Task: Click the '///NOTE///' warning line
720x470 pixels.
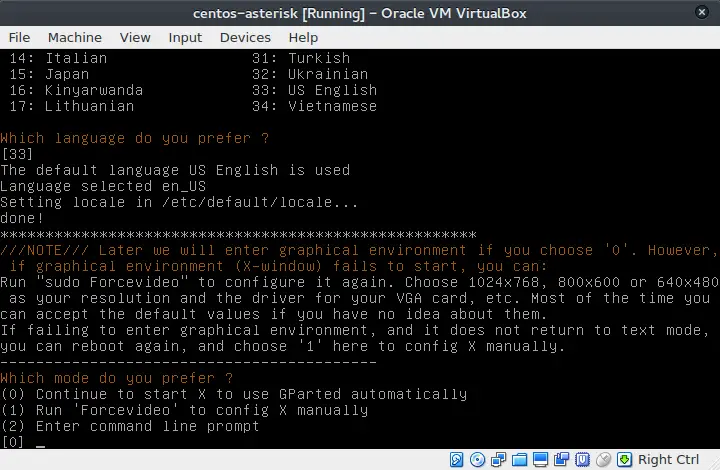Action: click(x=359, y=250)
